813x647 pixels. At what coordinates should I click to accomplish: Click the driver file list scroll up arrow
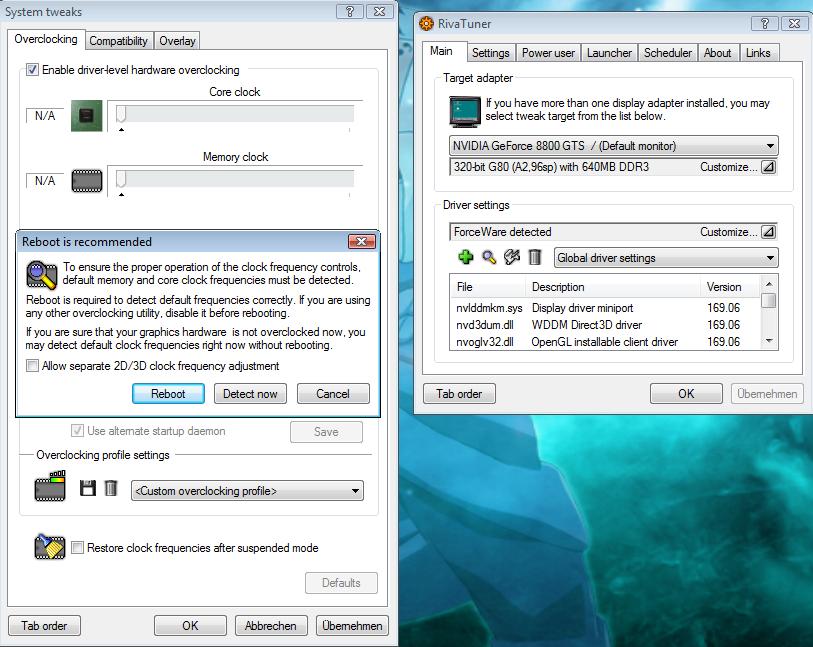click(769, 284)
